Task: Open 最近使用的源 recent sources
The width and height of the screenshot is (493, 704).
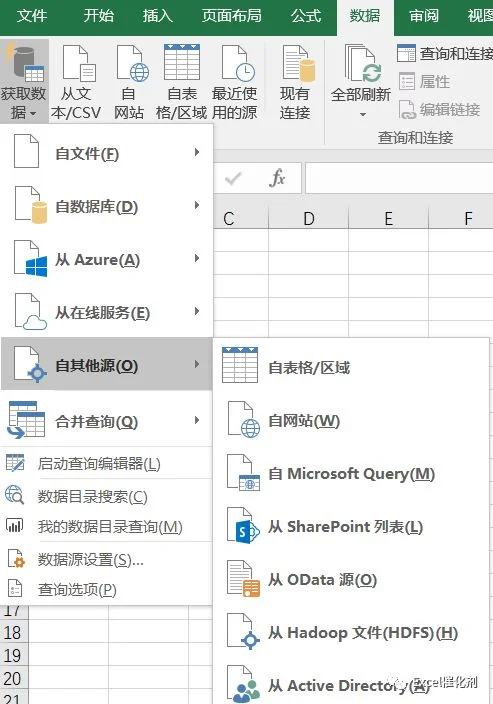Action: click(235, 82)
